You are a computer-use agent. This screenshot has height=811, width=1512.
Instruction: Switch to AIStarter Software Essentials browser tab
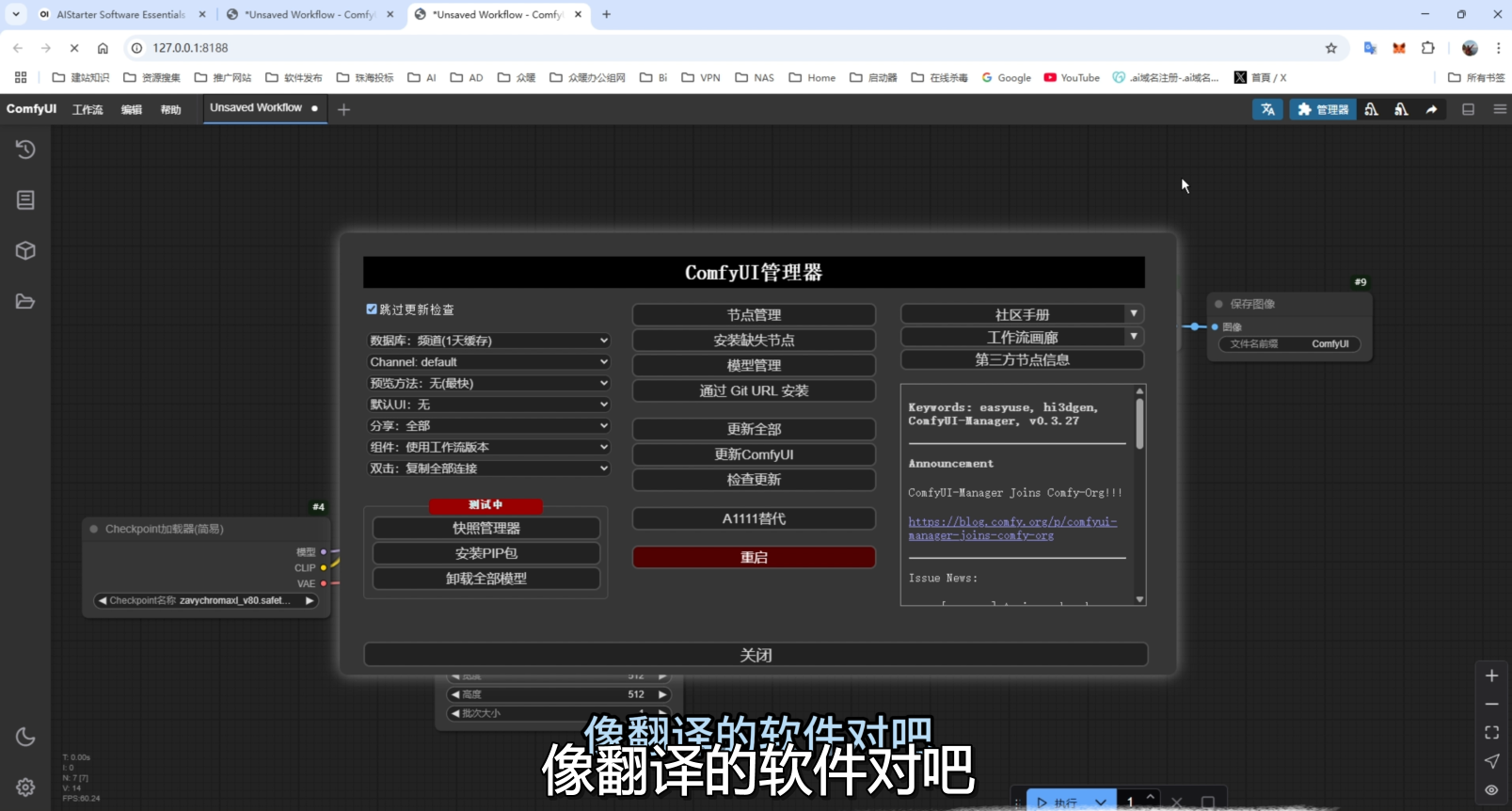click(x=120, y=14)
